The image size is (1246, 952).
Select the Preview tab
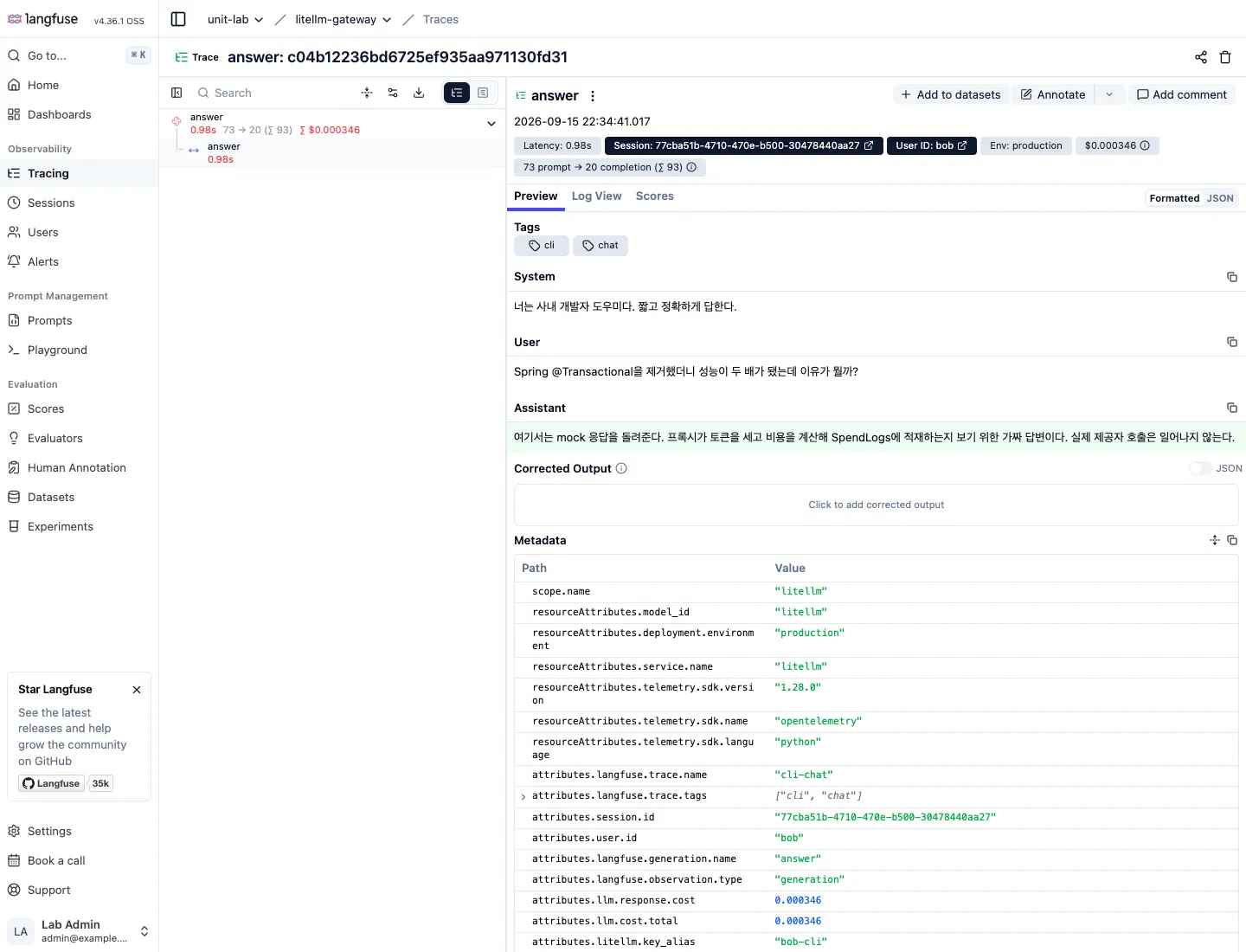click(536, 196)
